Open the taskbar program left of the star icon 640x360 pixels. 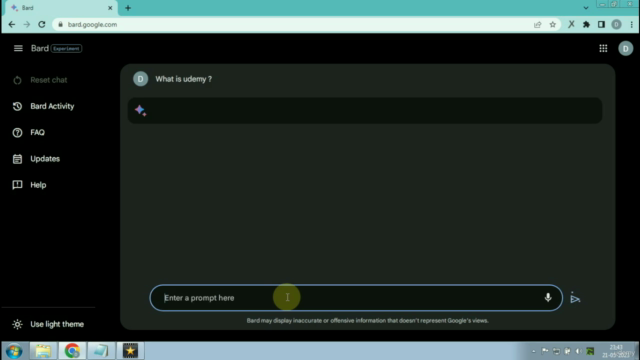[x=101, y=351]
